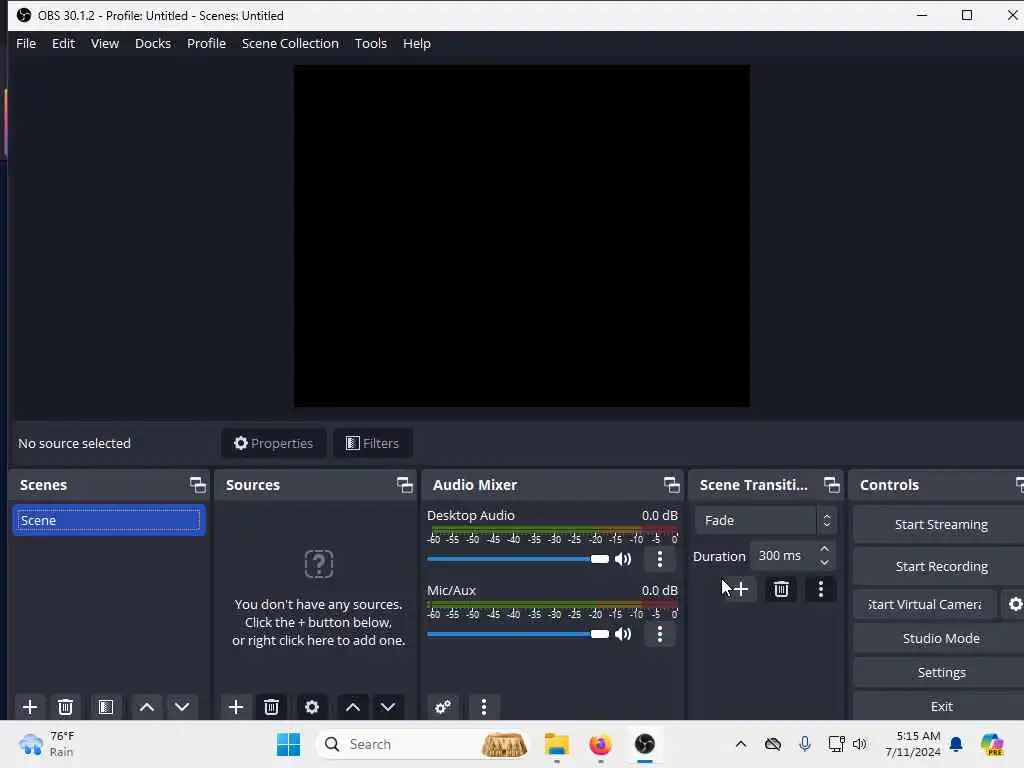
Task: Open Windows Start menu
Action: point(288,744)
